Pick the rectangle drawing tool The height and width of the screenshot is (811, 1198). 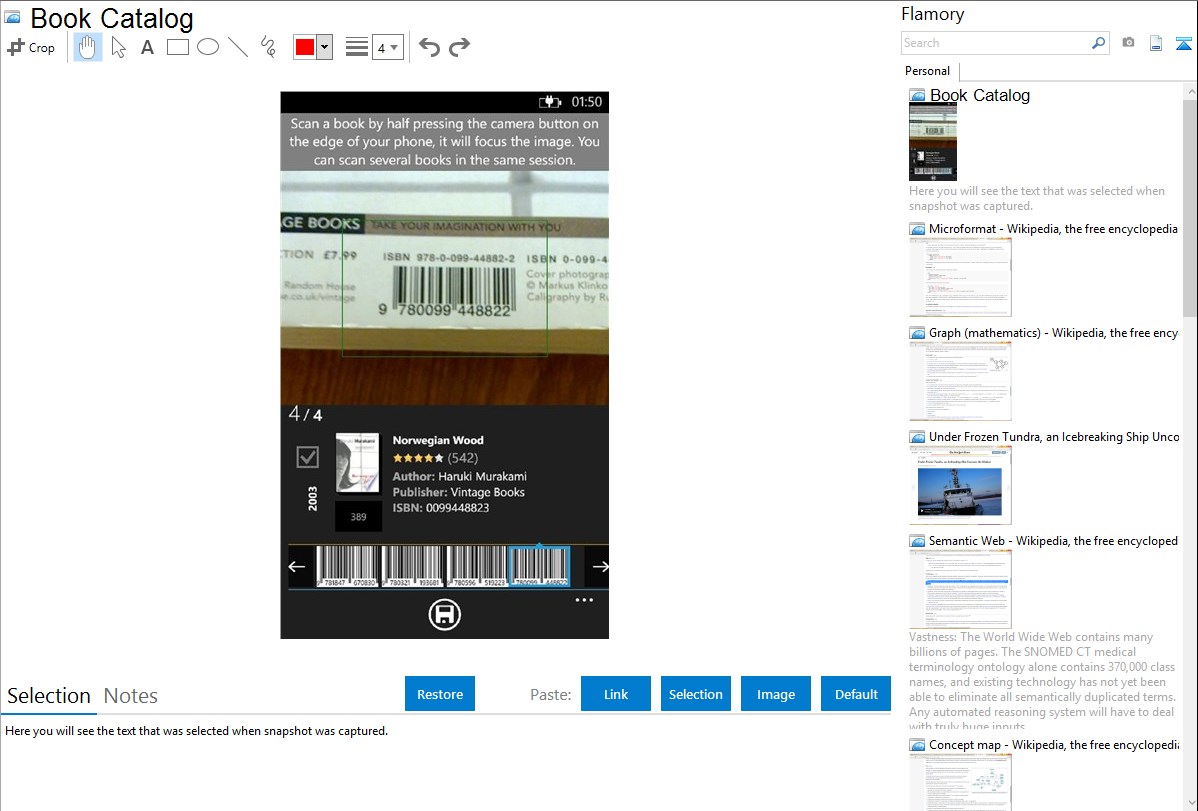[178, 47]
